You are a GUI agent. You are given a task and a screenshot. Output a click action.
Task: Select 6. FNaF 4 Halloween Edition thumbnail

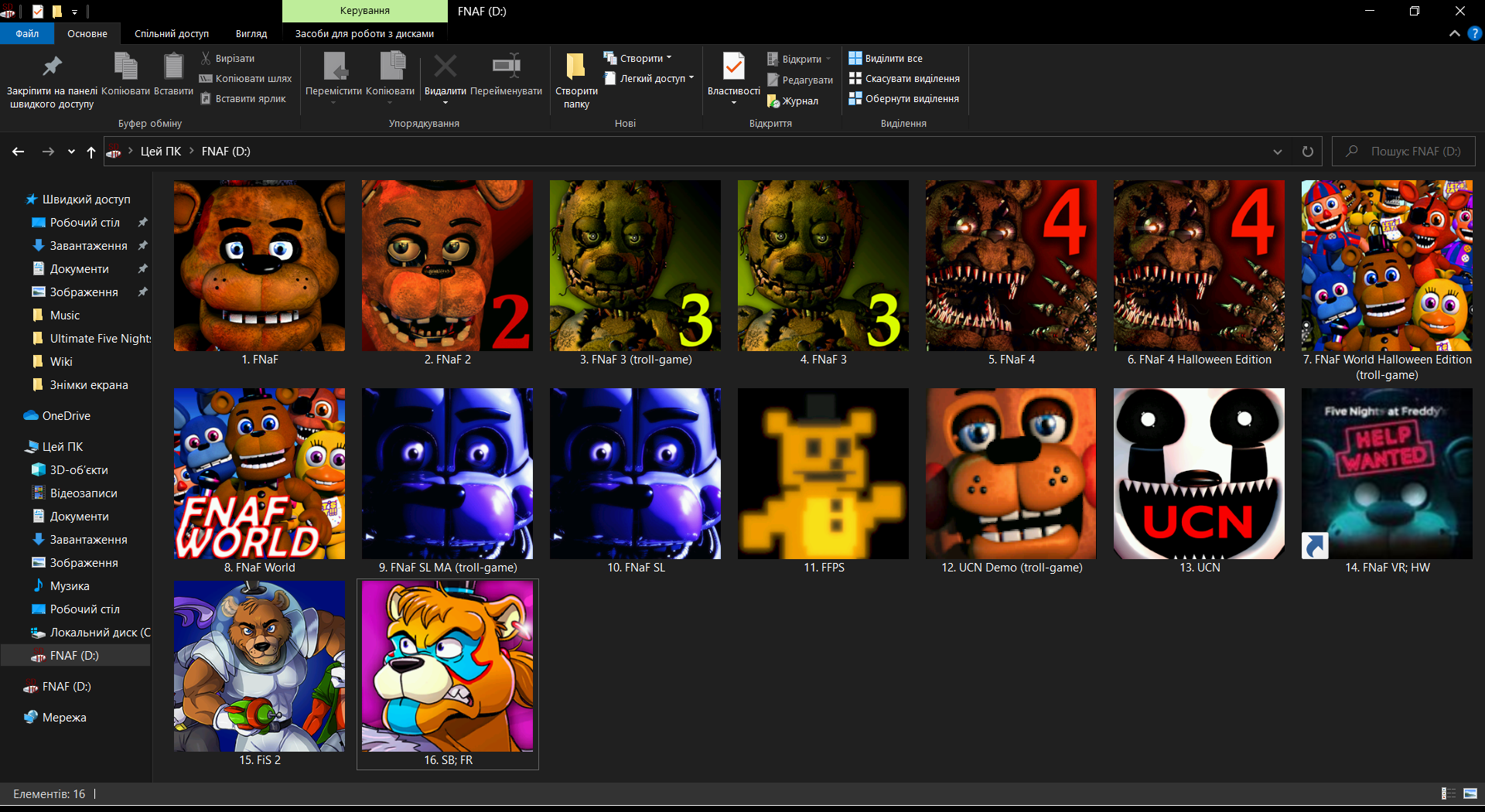[1199, 266]
